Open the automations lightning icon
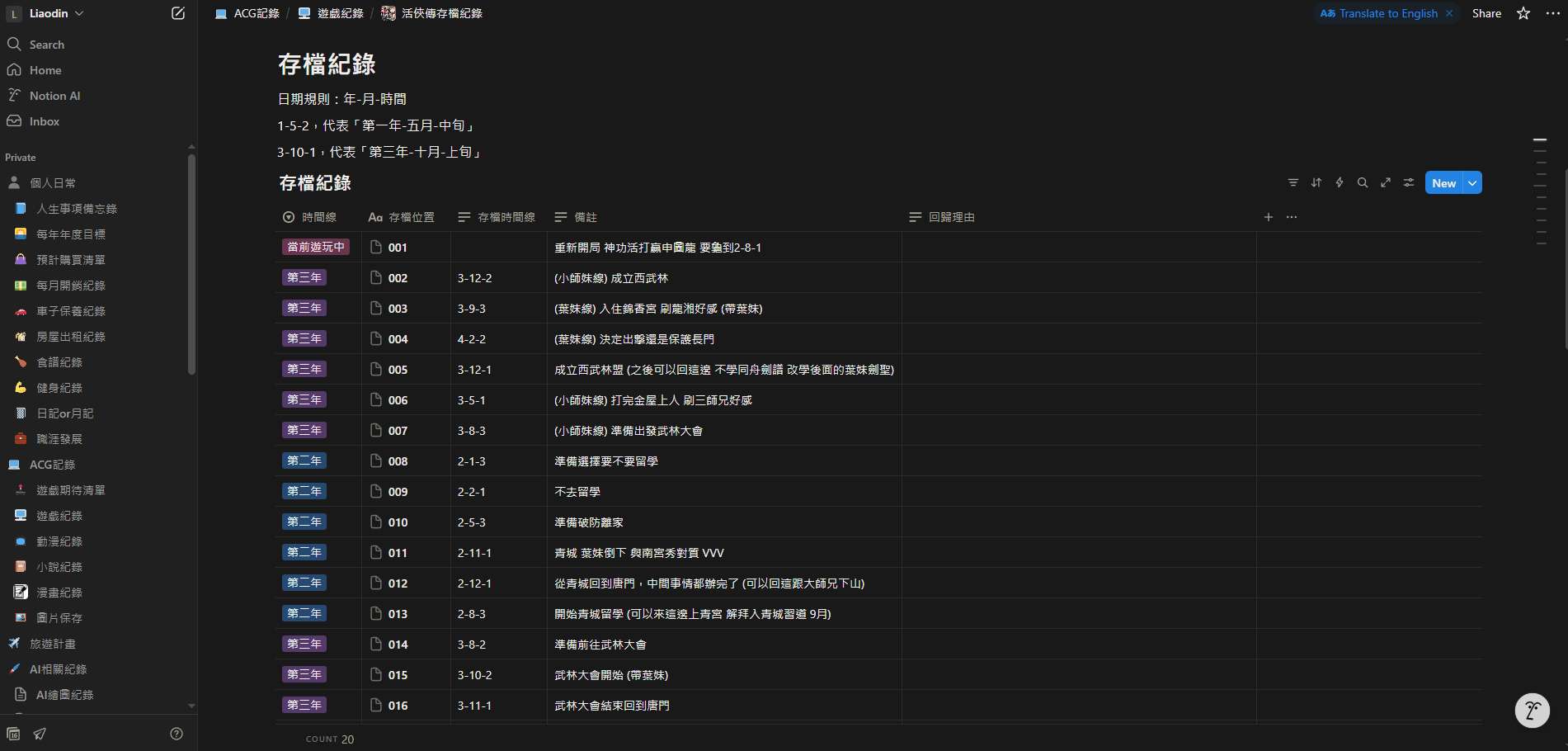Image resolution: width=1568 pixels, height=751 pixels. coord(1340,182)
